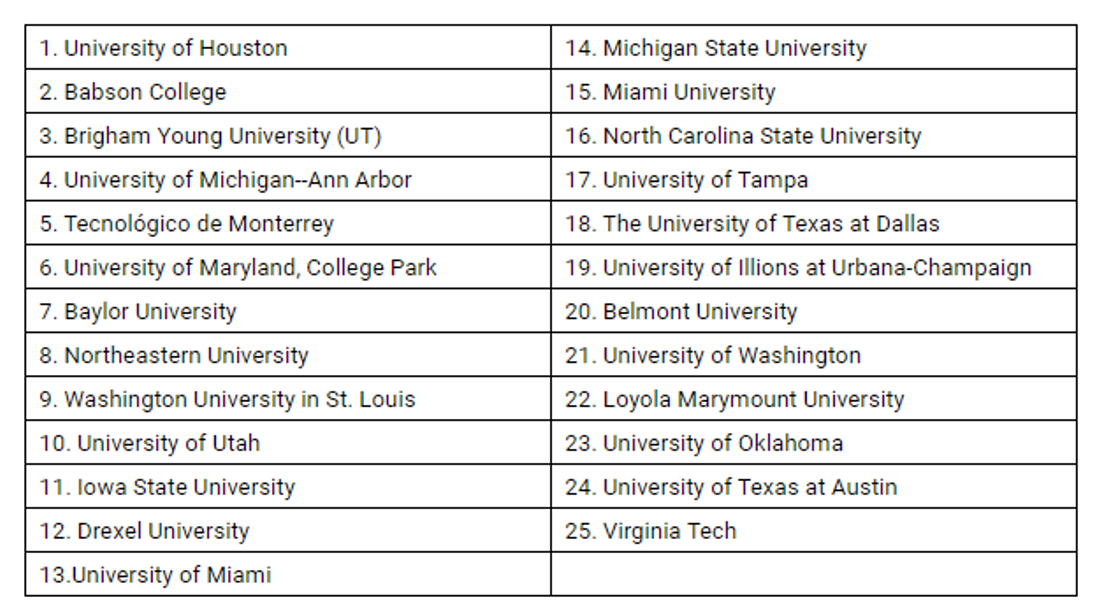
Task: Select the Drexel University cell
Action: pyautogui.click(x=144, y=532)
